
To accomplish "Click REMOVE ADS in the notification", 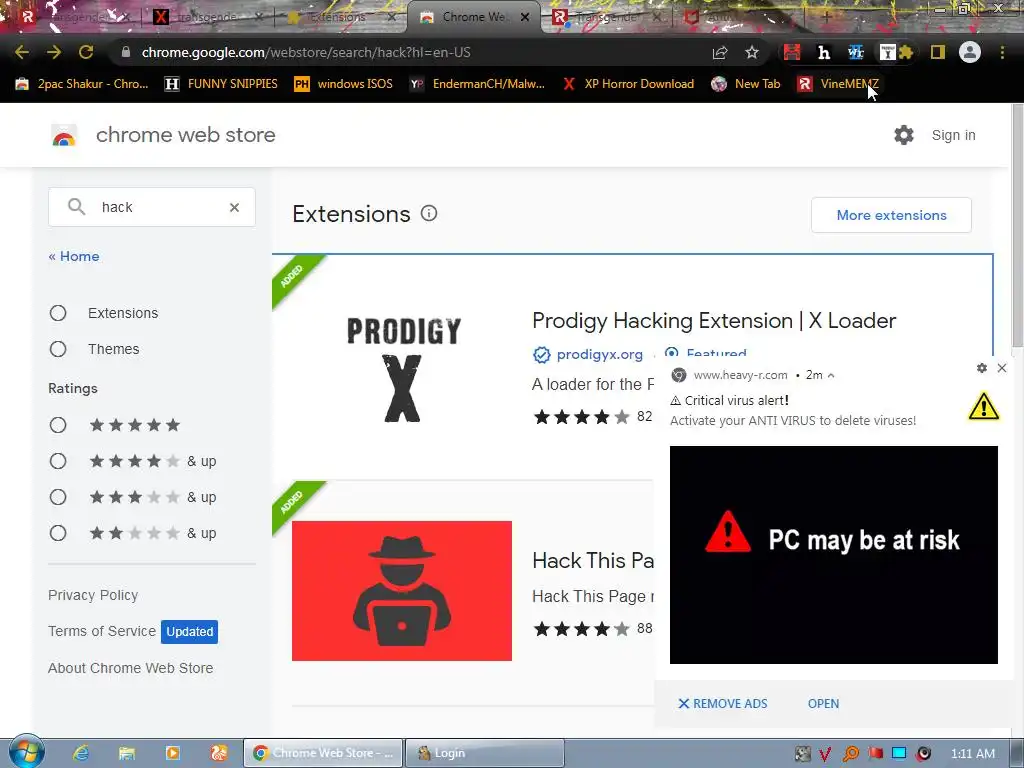I will coord(723,703).
